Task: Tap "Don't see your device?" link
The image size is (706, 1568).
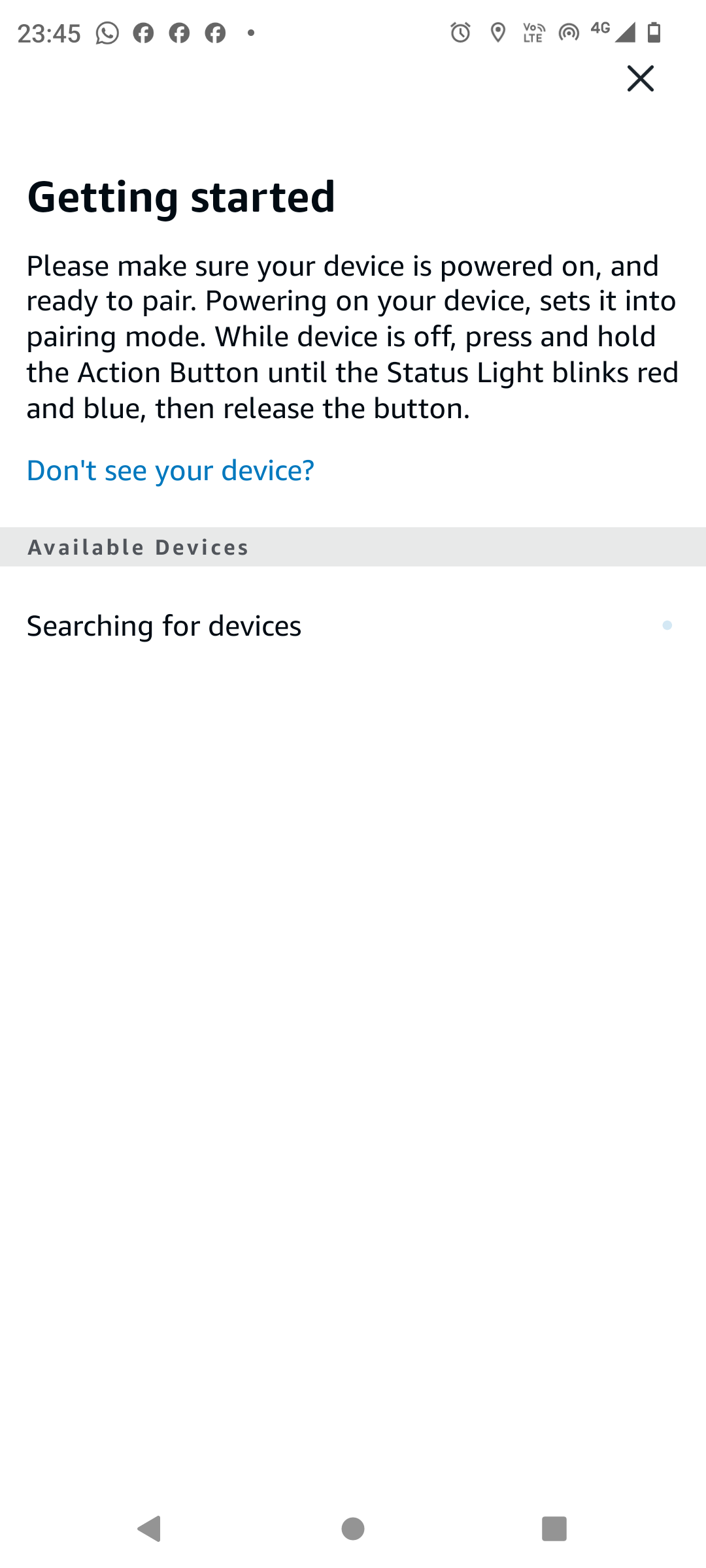Action: 170,470
